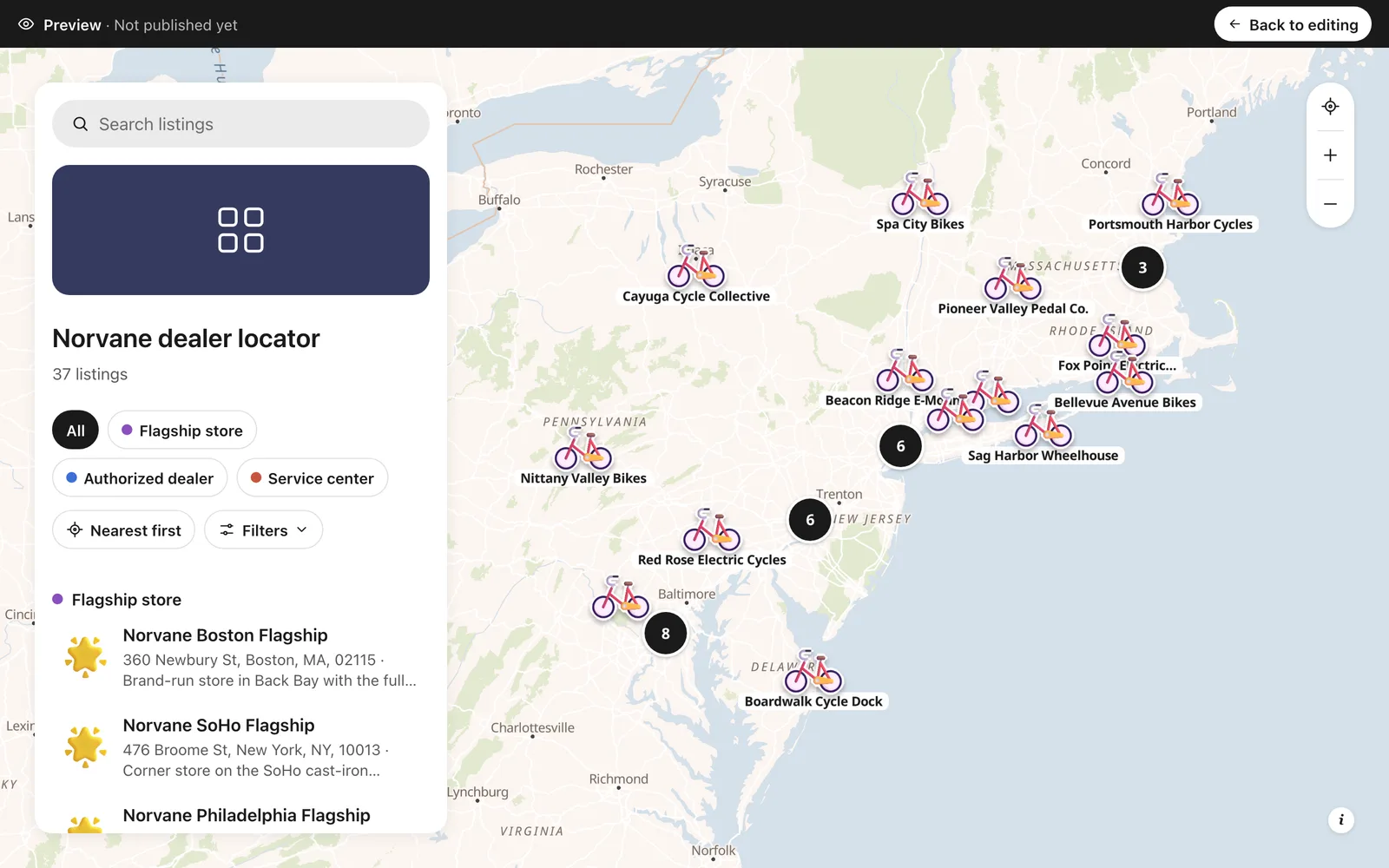The width and height of the screenshot is (1389, 868).
Task: Select the Nittany Valley Bikes bicycle marker
Action: pos(583,449)
